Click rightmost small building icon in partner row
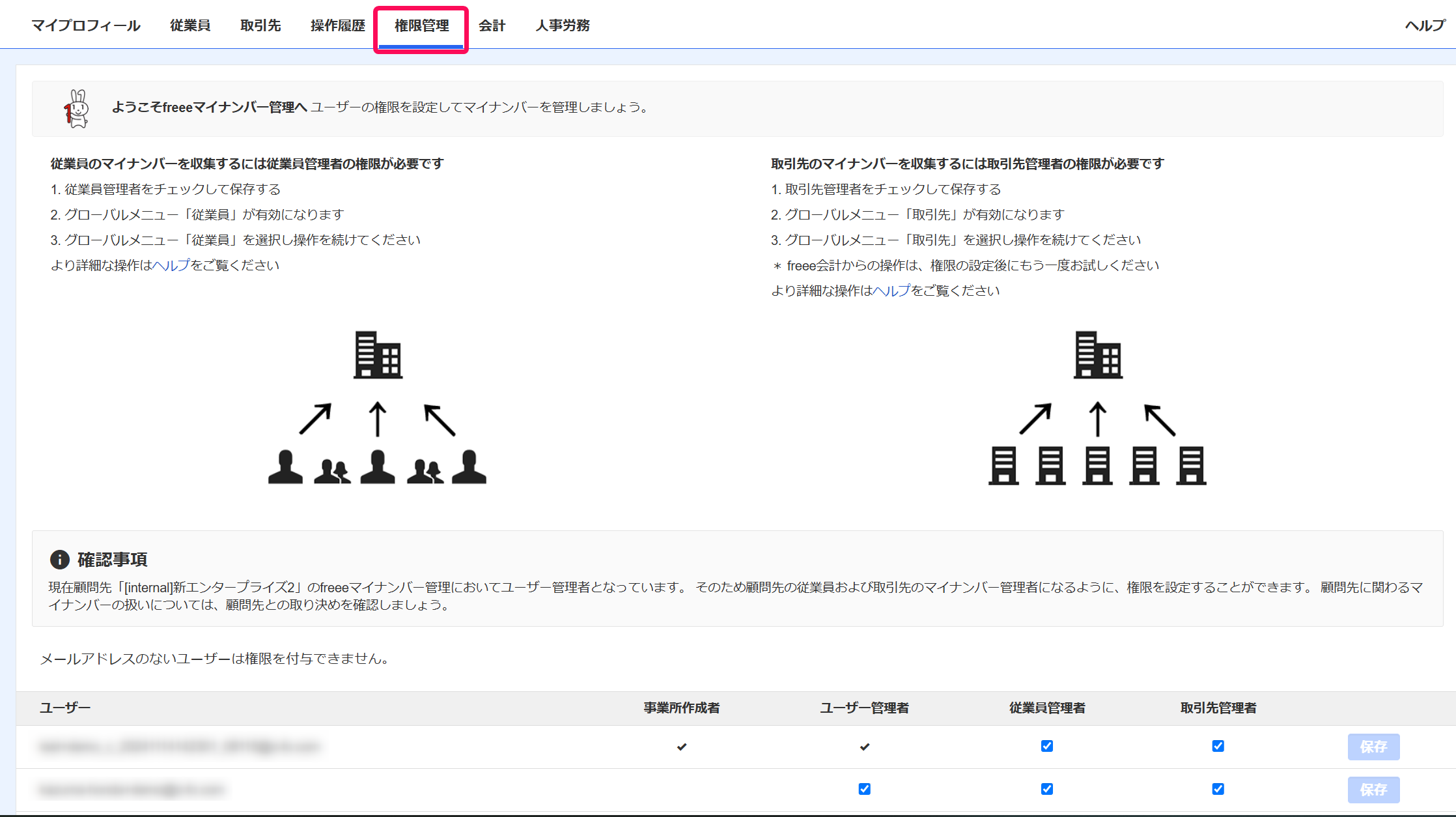The width and height of the screenshot is (1456, 817). (1191, 465)
